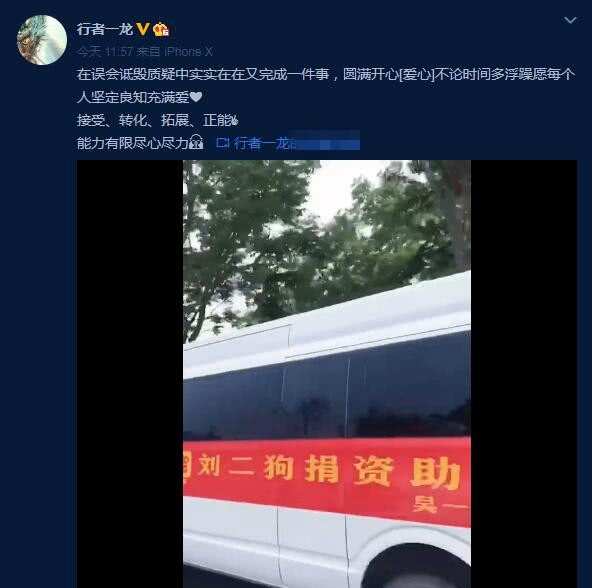This screenshot has width=592, height=588.
Task: Click the iPhone X source link
Action: 188,52
